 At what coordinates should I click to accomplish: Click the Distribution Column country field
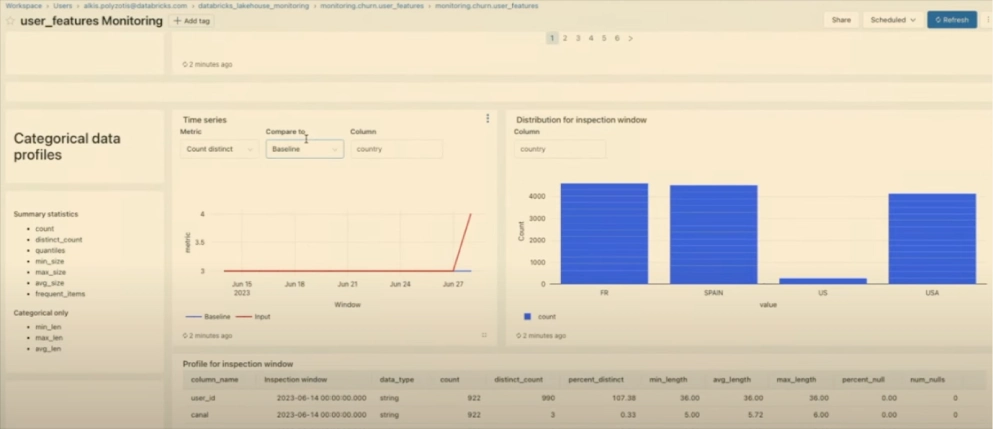pyautogui.click(x=560, y=149)
